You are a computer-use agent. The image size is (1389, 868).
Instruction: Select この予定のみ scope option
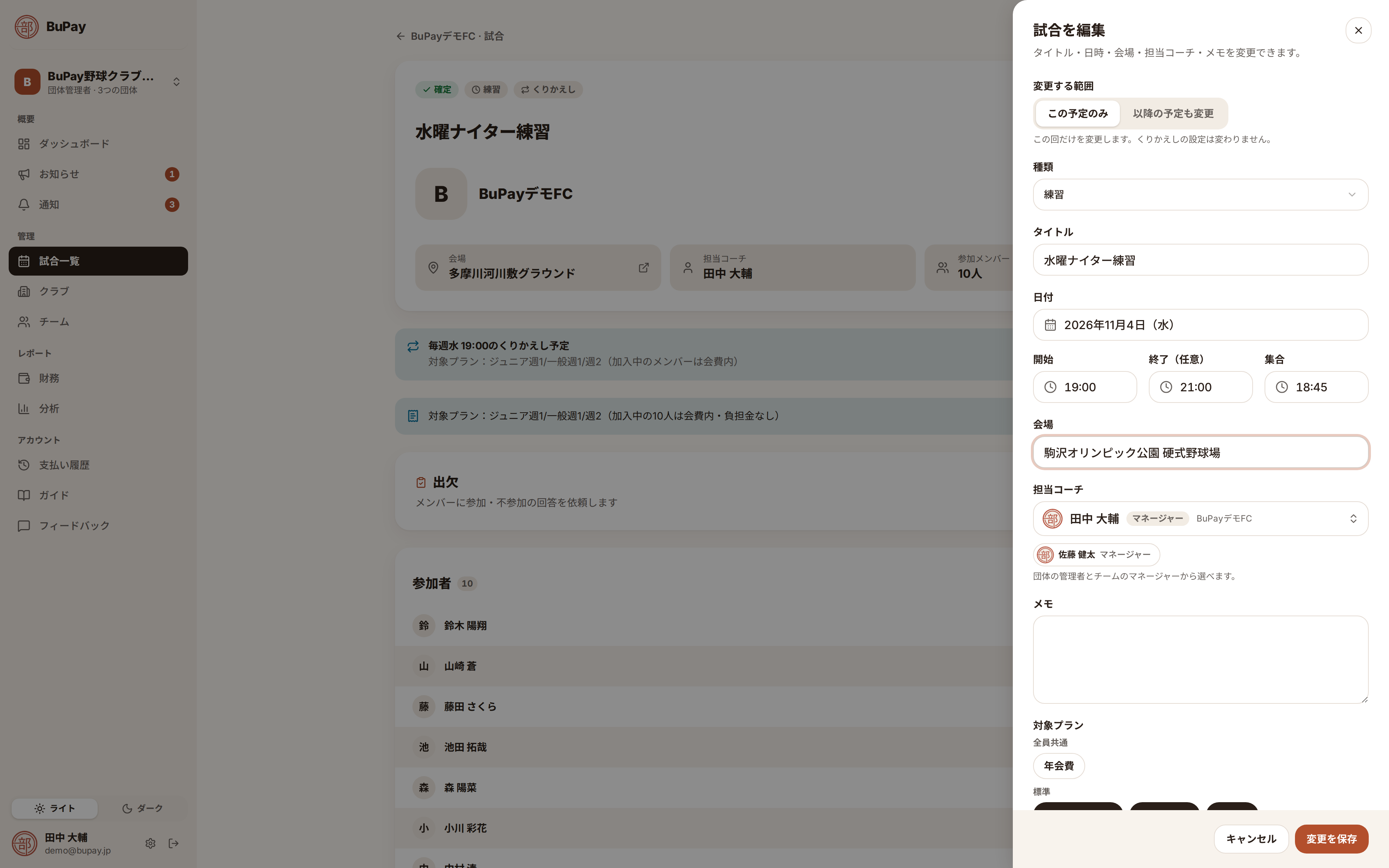pos(1077,114)
